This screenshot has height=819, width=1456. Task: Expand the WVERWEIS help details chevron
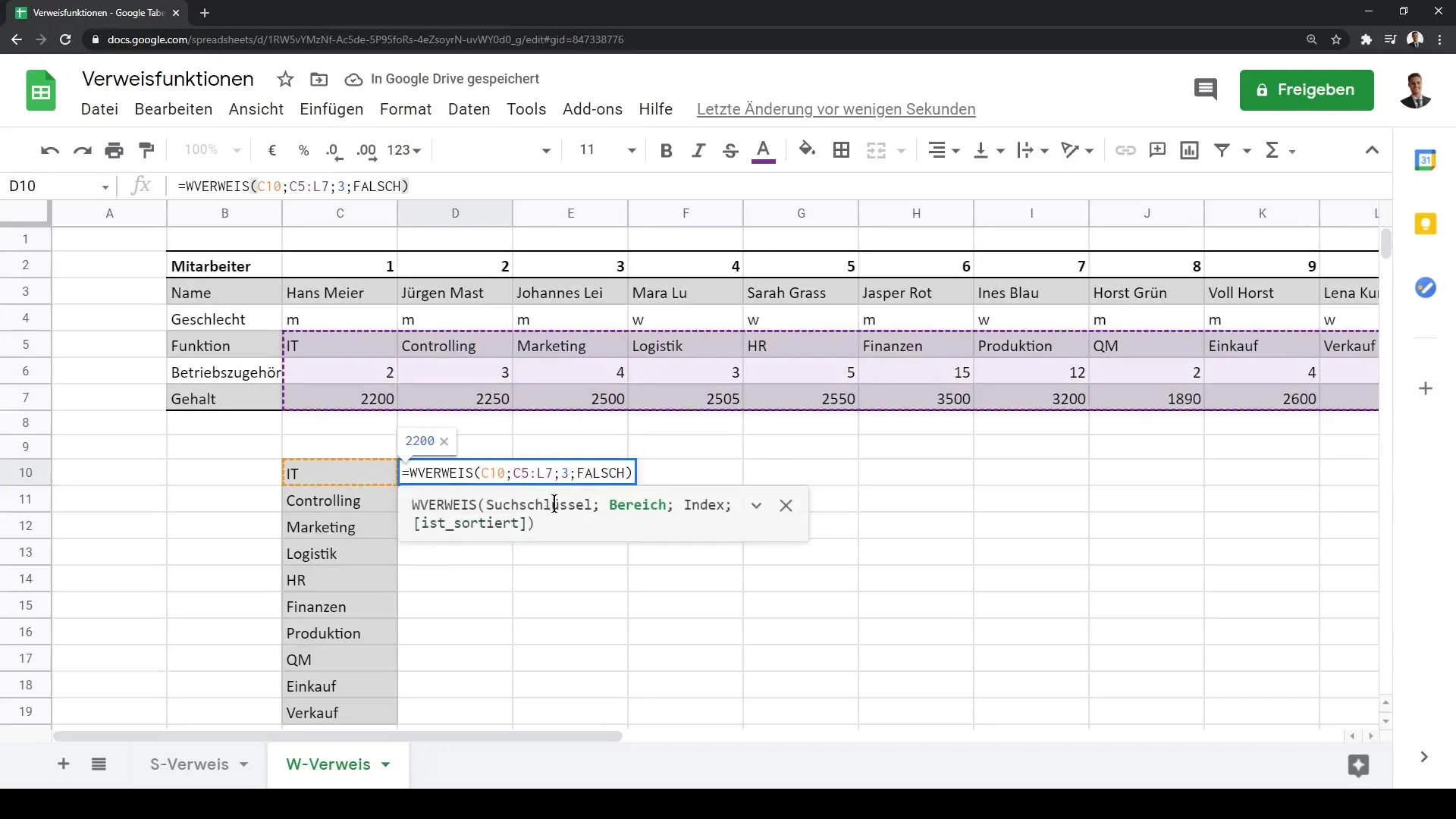click(x=756, y=506)
